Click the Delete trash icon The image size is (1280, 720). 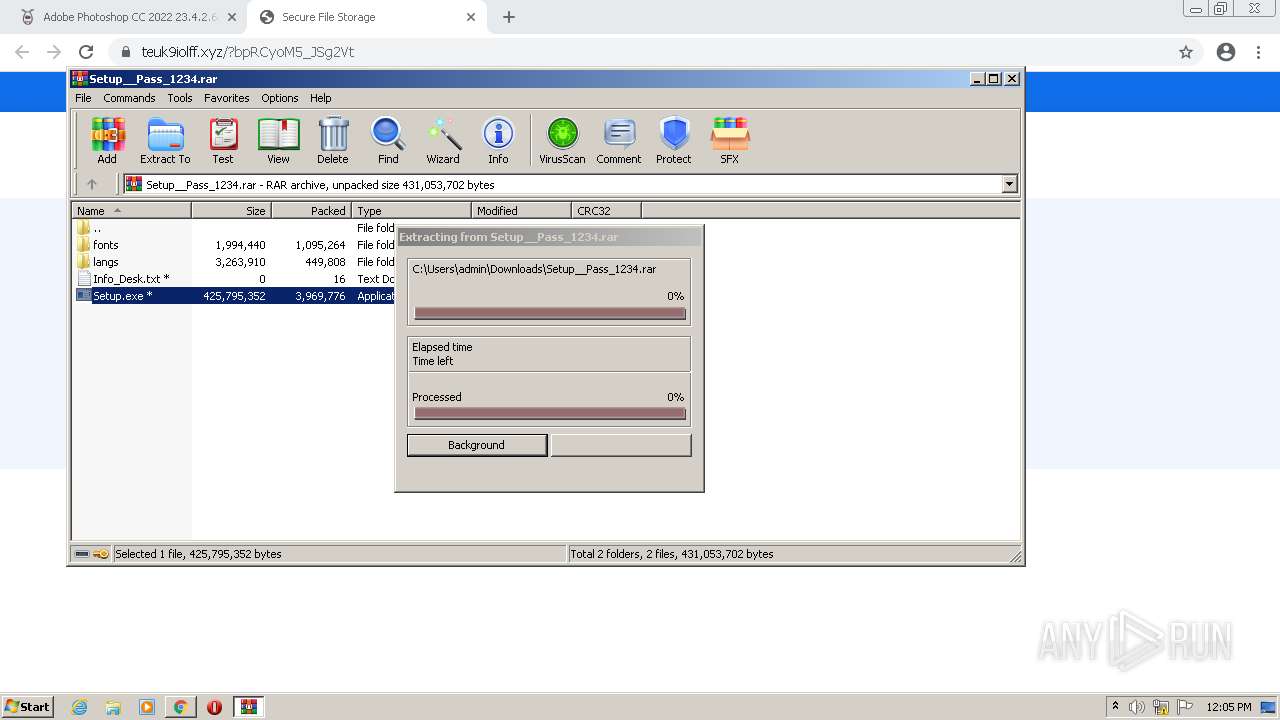pos(333,141)
